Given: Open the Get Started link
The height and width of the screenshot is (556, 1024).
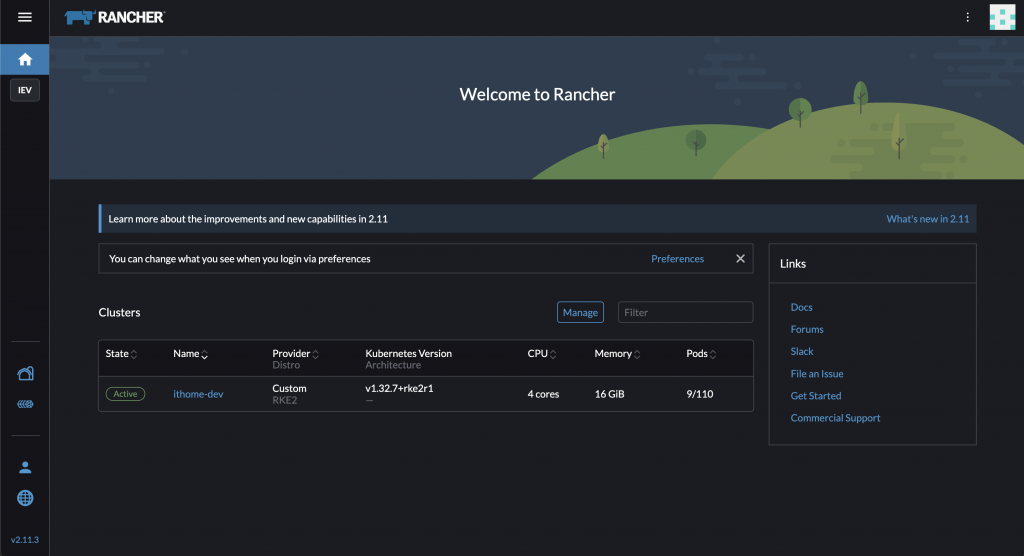Looking at the screenshot, I should pyautogui.click(x=816, y=396).
